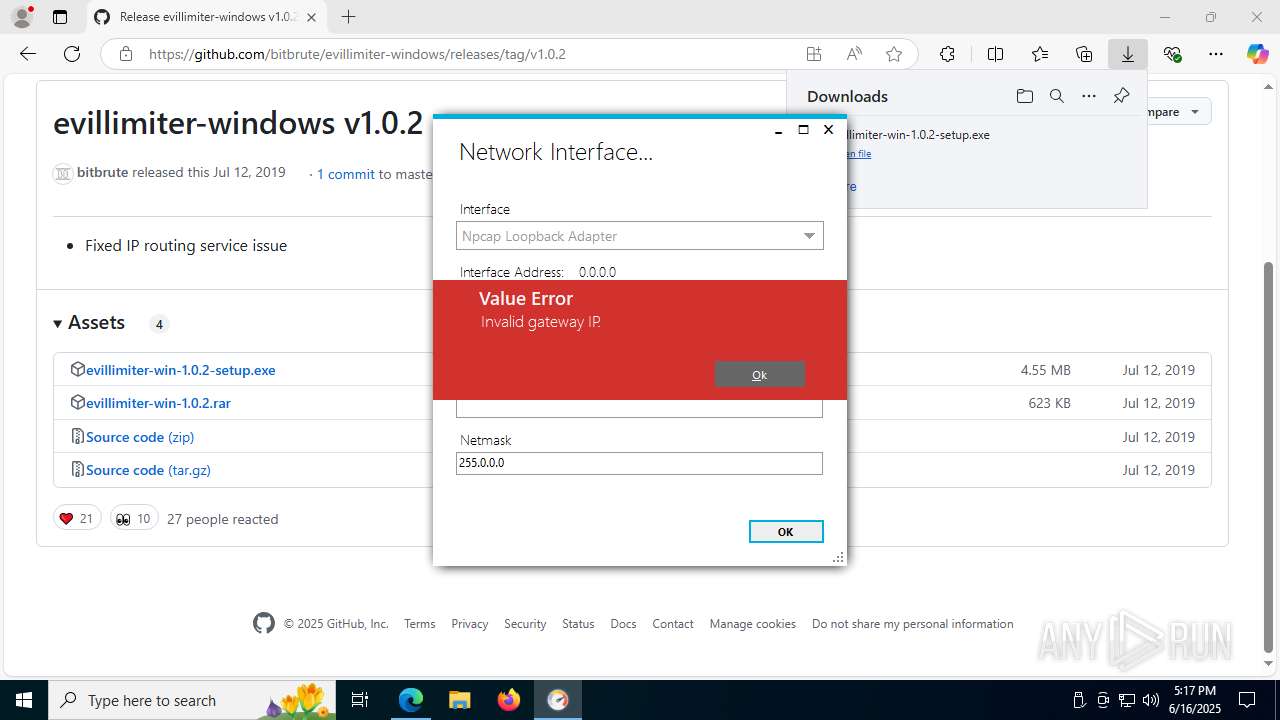Open Edge Settings and more menu
This screenshot has width=1280, height=720.
(x=1216, y=54)
